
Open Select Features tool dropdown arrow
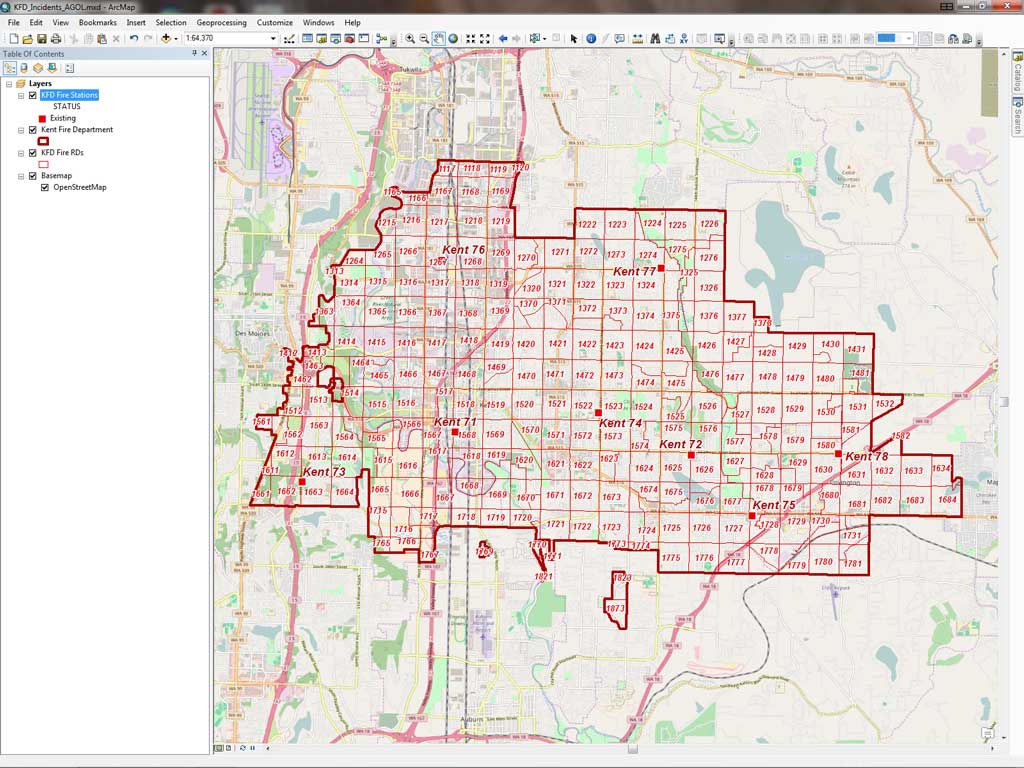(544, 39)
